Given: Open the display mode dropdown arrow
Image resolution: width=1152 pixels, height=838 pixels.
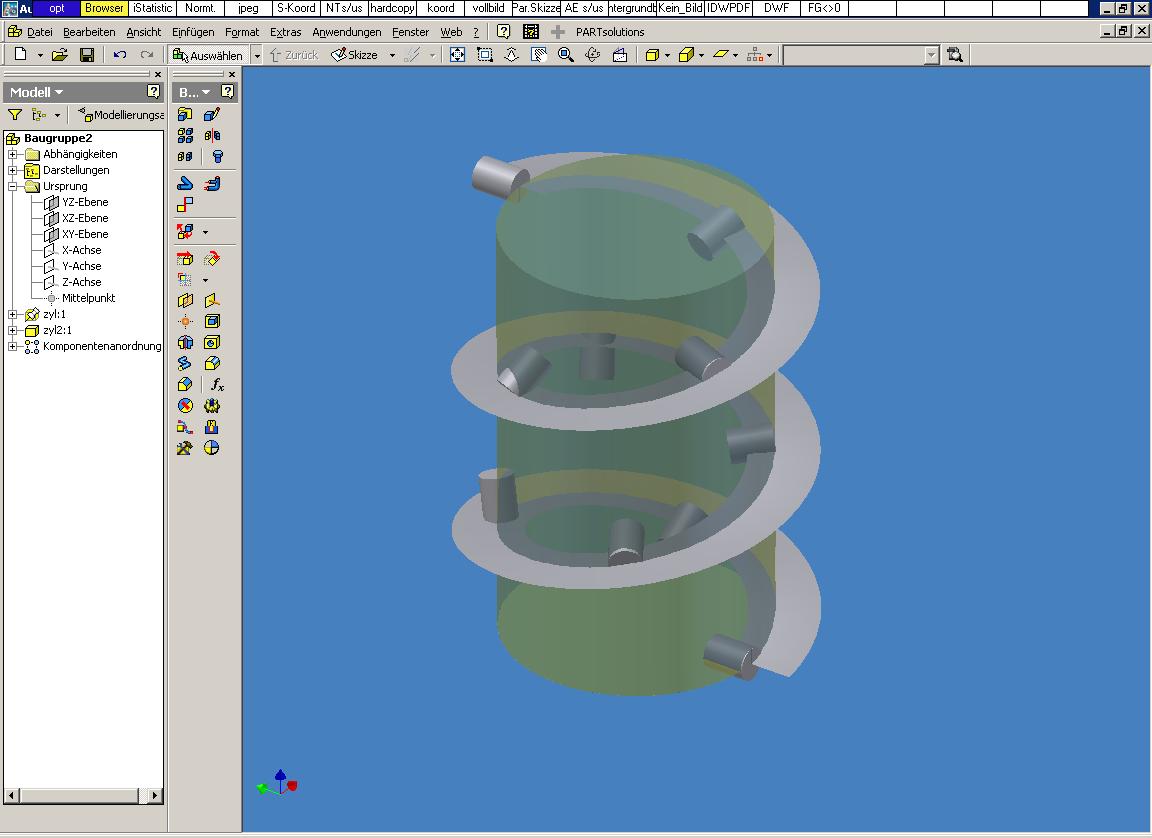Looking at the screenshot, I should [667, 55].
